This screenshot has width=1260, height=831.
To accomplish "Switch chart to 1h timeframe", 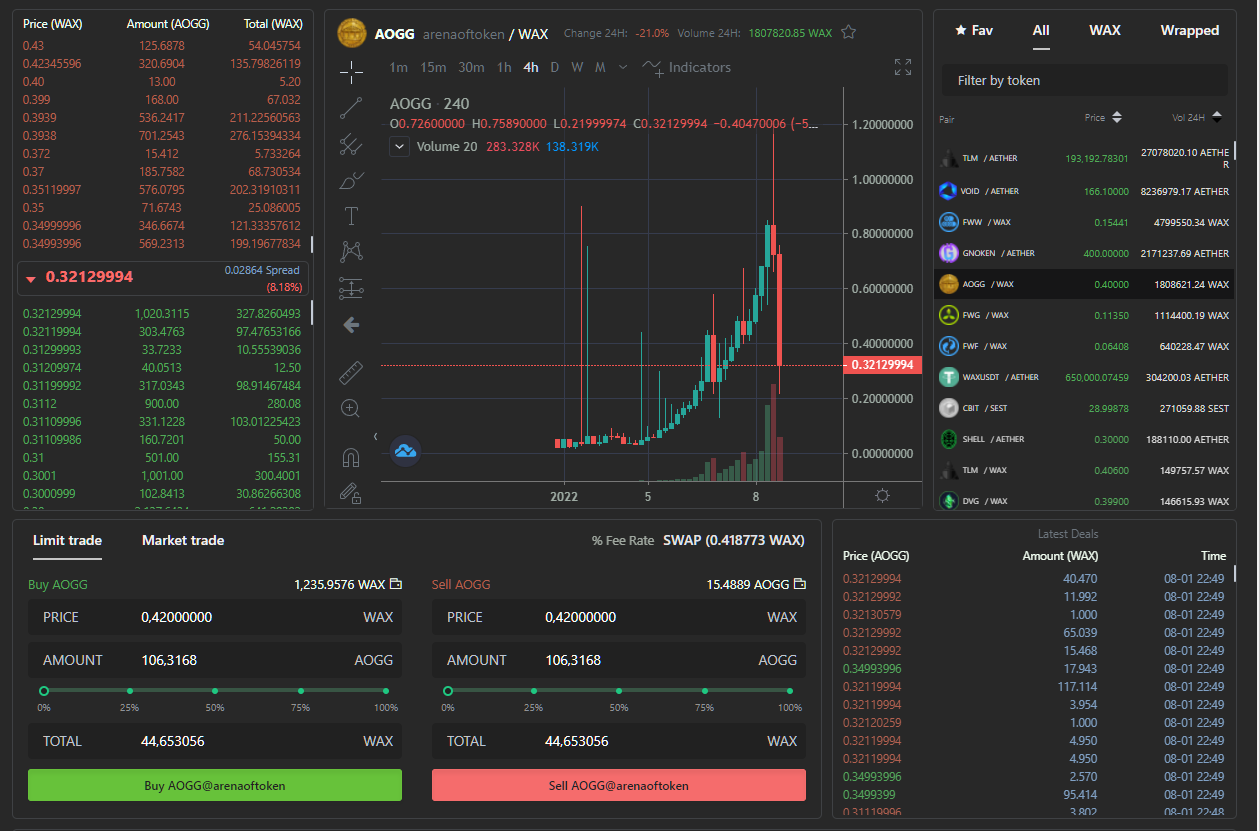I will (x=504, y=67).
